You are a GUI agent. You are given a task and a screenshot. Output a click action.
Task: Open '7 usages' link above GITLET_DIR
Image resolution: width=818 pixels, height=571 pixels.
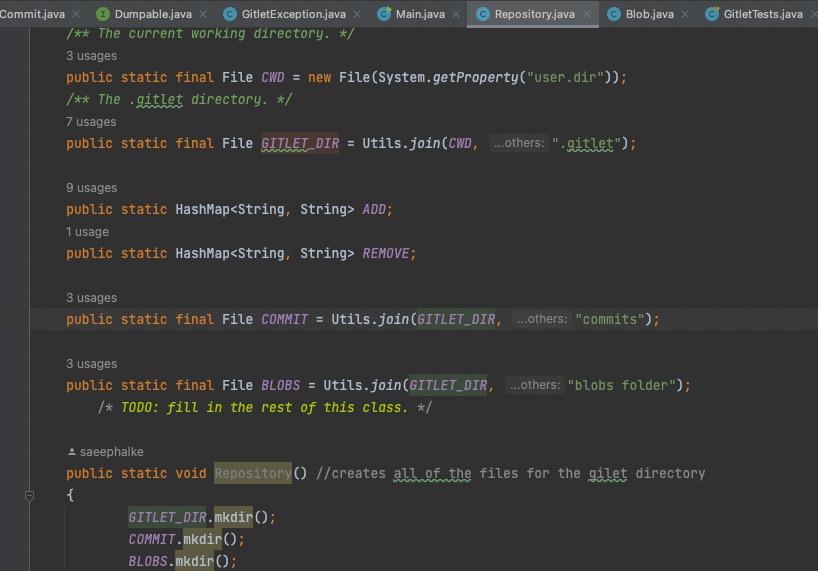(x=91, y=122)
